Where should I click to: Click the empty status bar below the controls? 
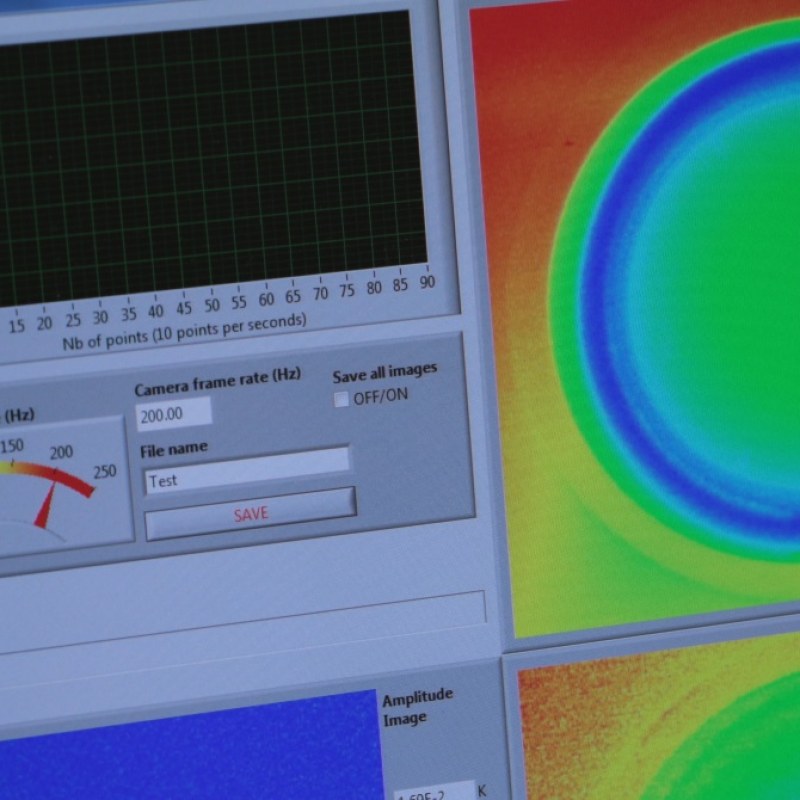(242, 623)
